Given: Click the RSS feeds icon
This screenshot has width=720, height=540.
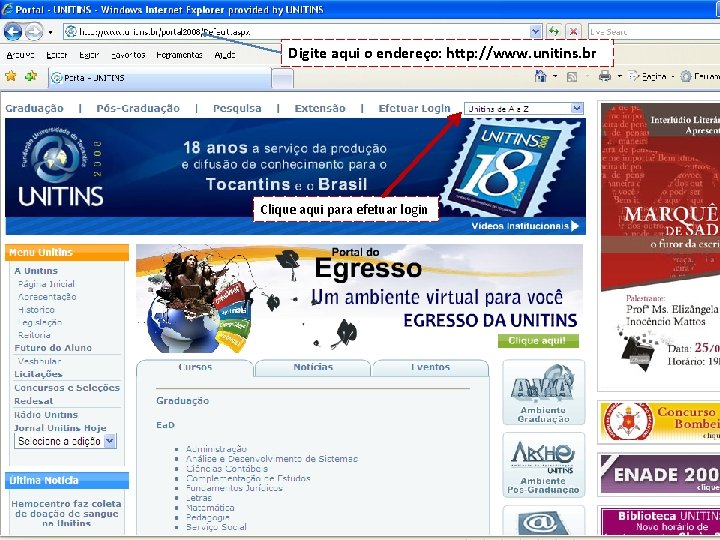Looking at the screenshot, I should (572, 77).
